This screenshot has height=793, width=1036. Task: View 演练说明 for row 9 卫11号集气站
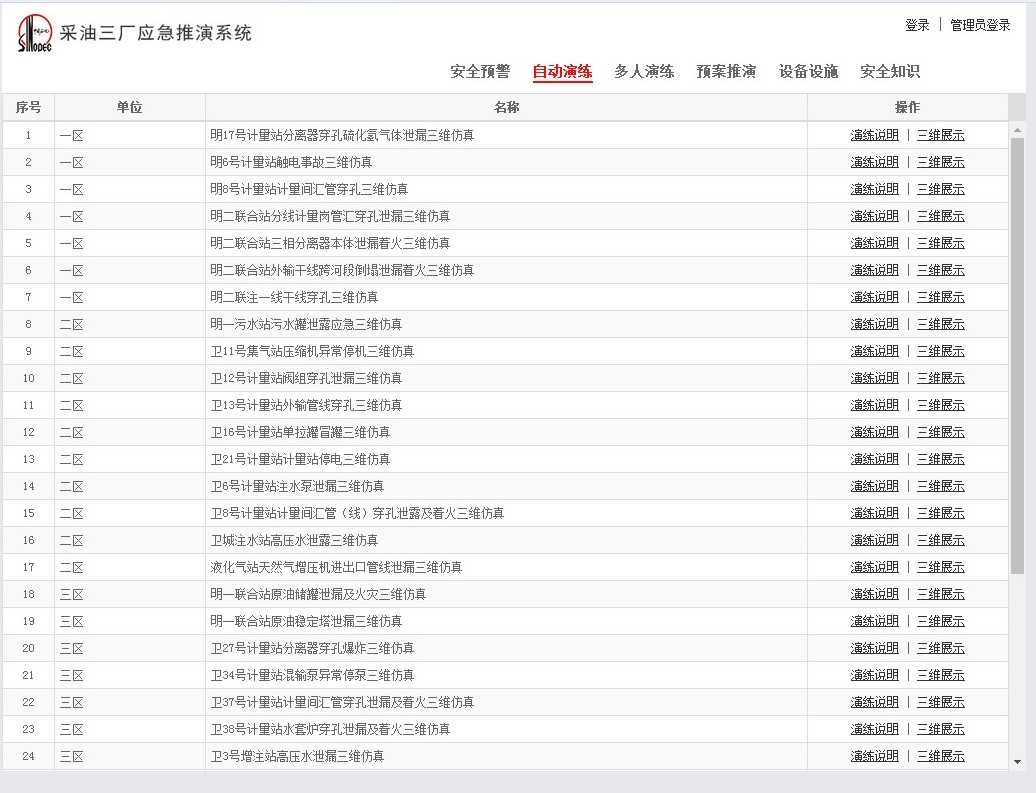point(874,351)
